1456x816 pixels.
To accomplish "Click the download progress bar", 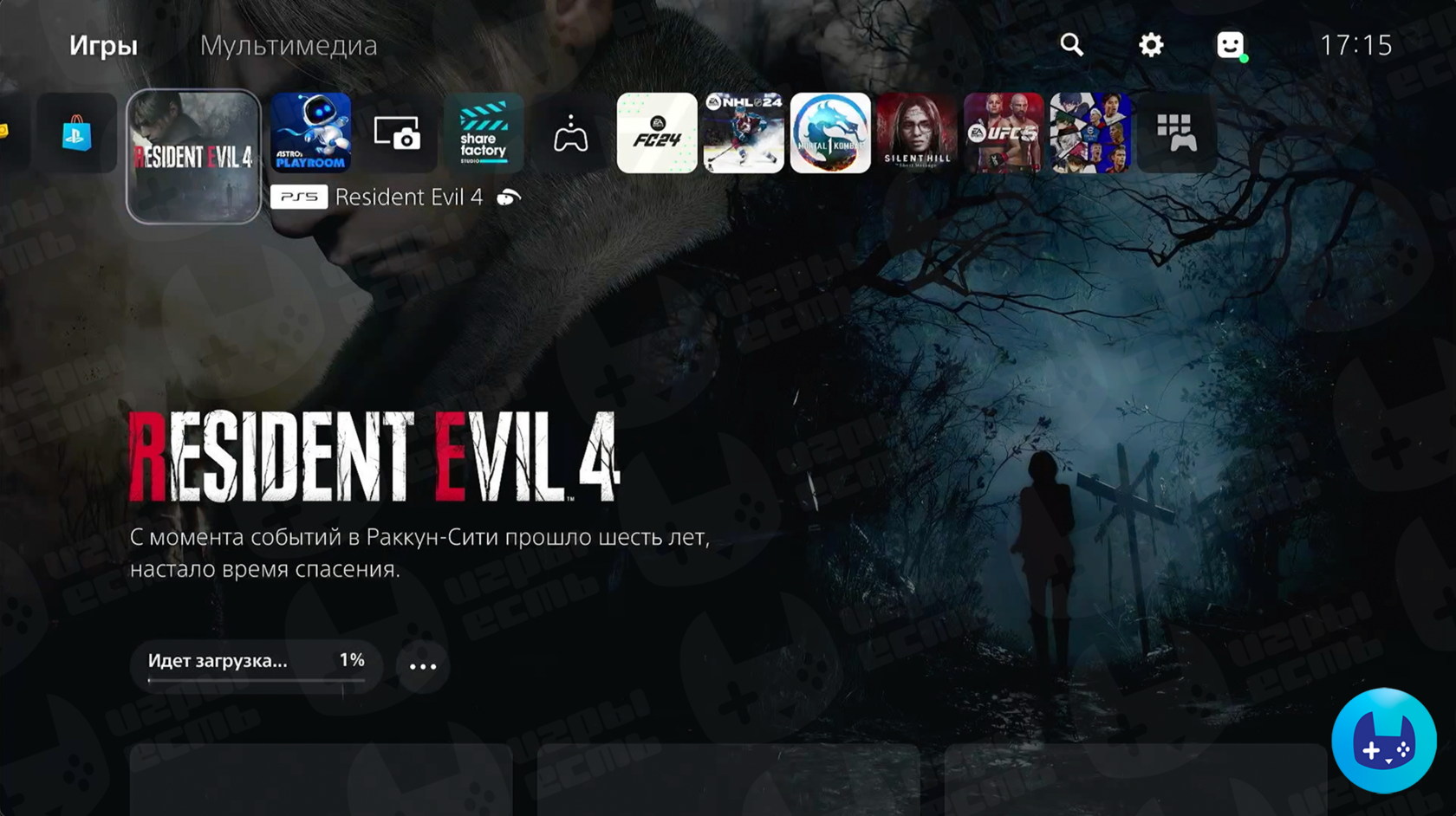I will (256, 681).
